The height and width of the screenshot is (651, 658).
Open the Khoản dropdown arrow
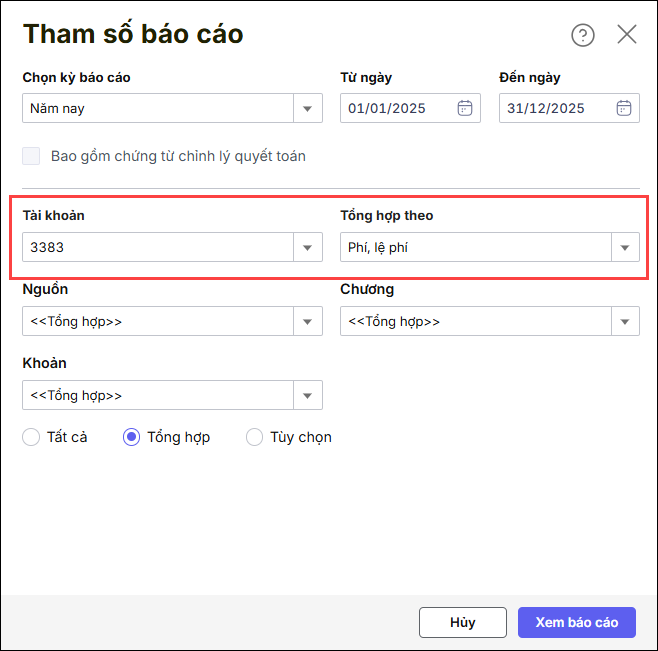point(308,395)
